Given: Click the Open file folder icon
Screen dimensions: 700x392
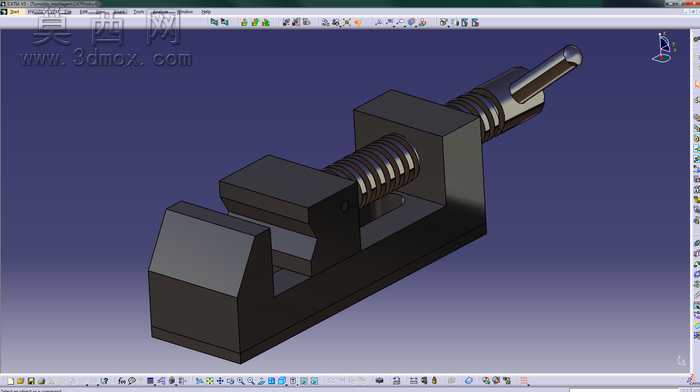Looking at the screenshot, I should [x=20, y=381].
